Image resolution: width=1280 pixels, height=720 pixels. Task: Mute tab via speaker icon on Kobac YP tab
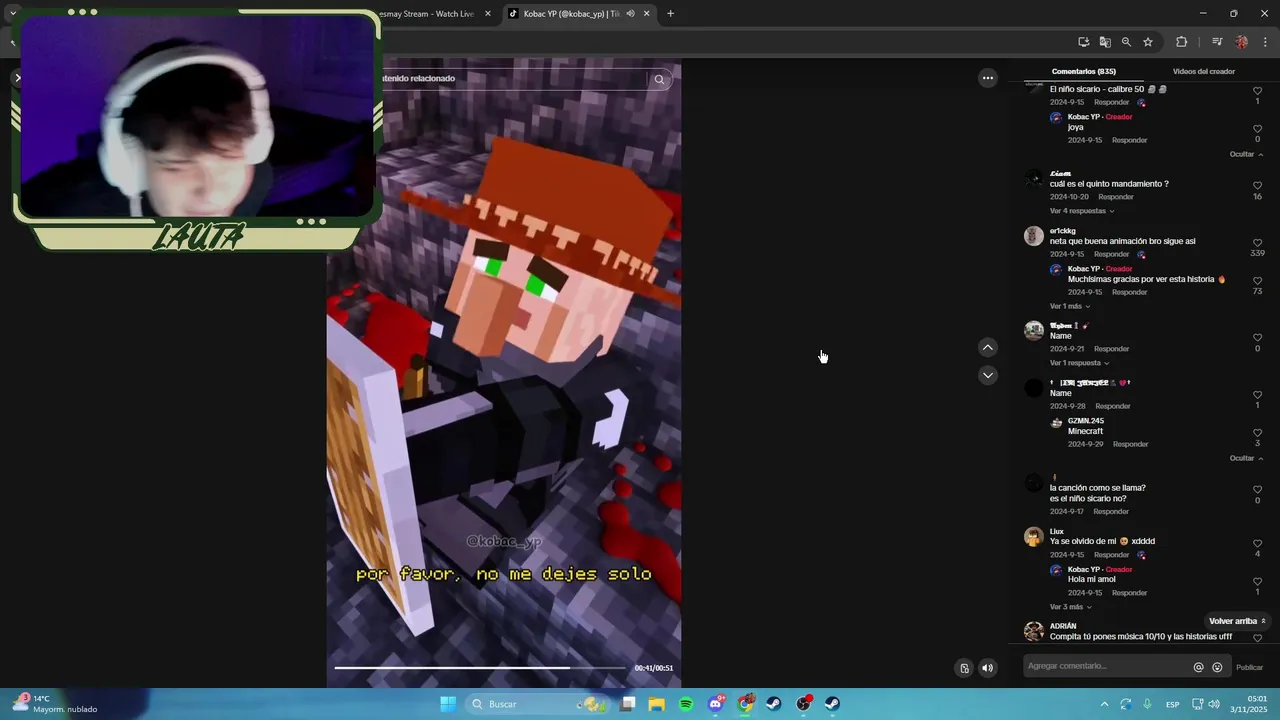point(630,14)
